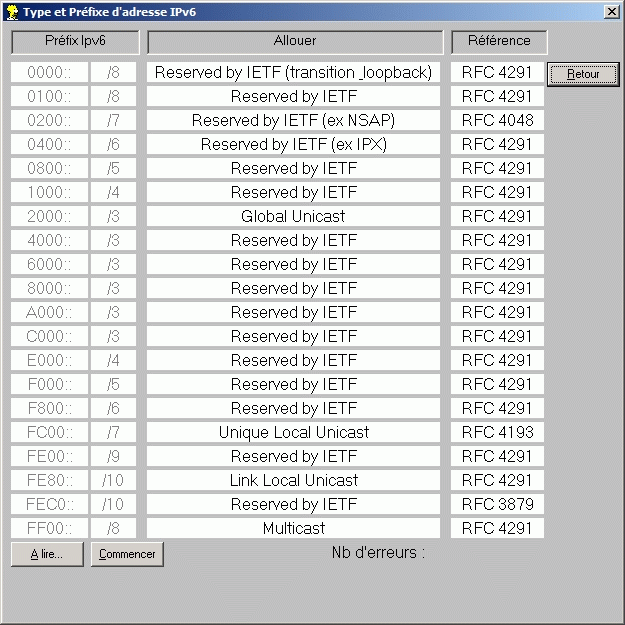
Task: Close the IPv6 prefix window
Action: tap(611, 11)
